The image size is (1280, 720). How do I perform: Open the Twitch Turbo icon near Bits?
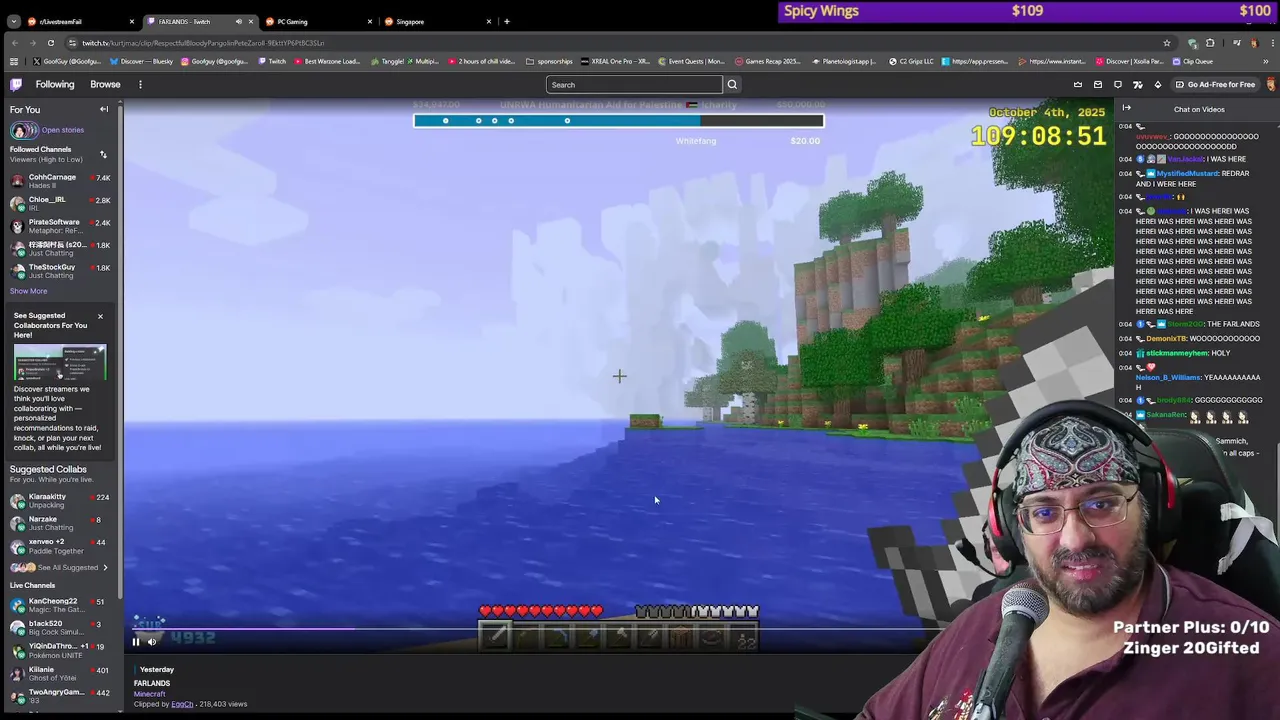(1138, 85)
